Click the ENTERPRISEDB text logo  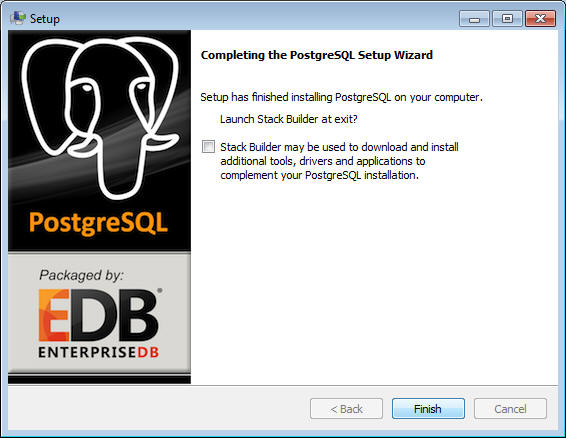click(99, 352)
